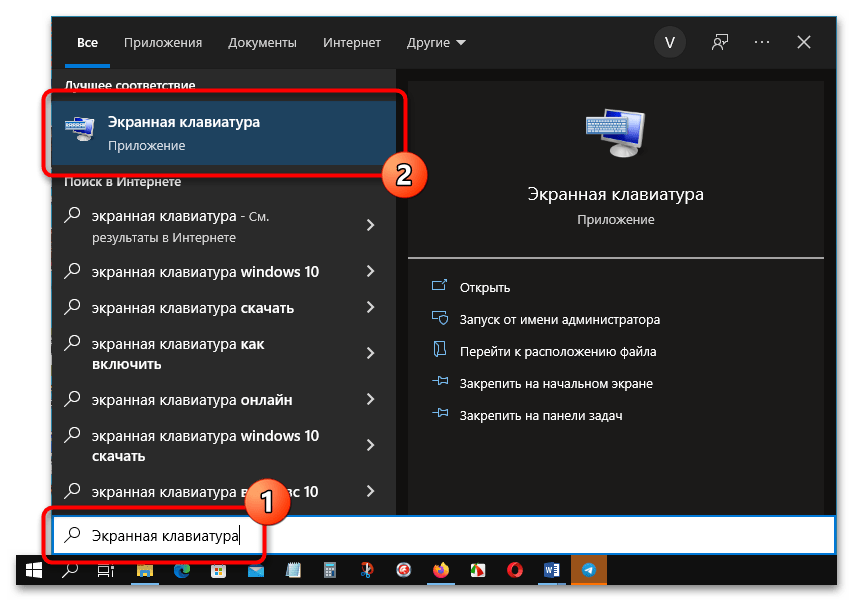Open the V user account avatar

pos(669,42)
